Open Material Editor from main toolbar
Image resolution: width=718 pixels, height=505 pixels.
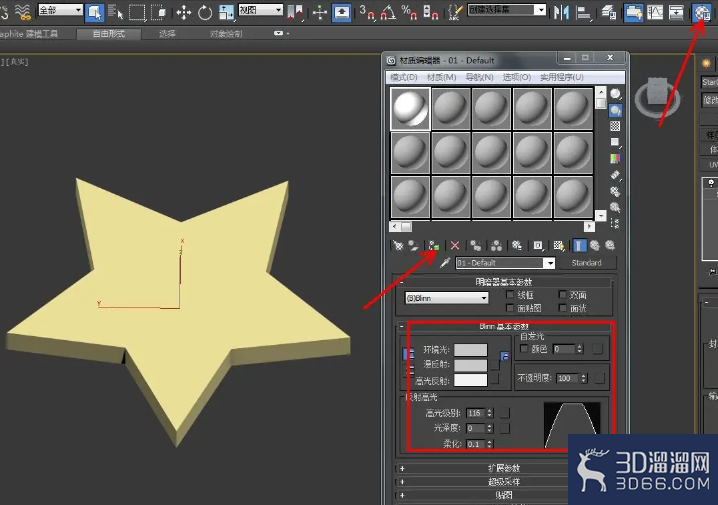click(x=702, y=12)
